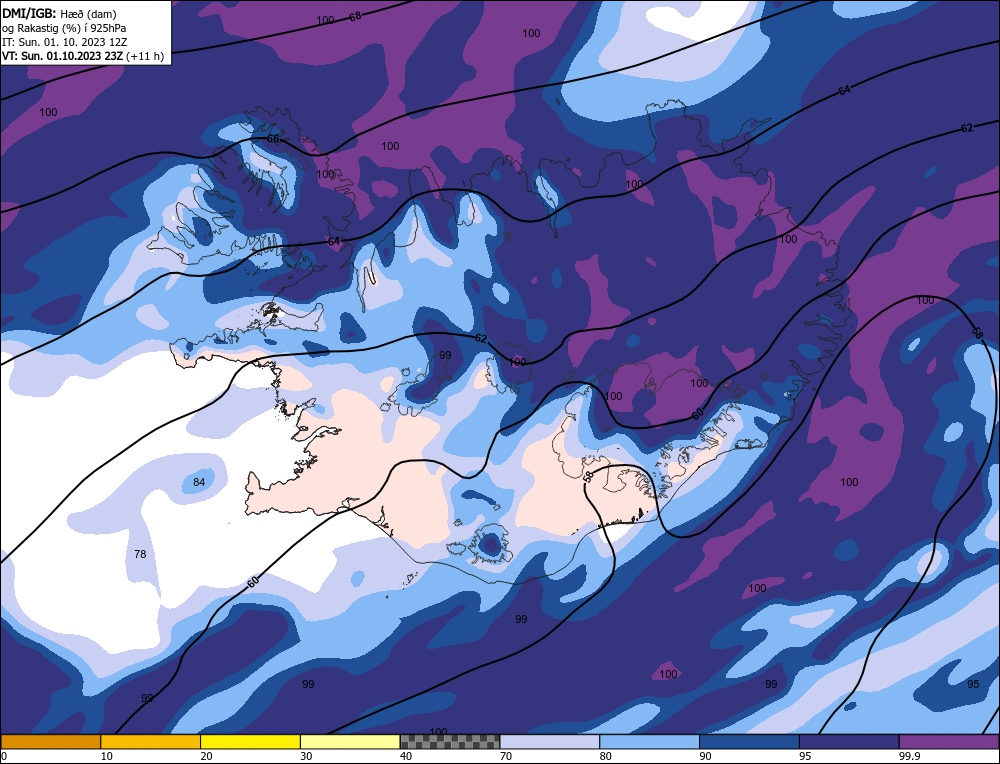Viewport: 1000px width, 764px height.
Task: Click the '20' legend tick label
Action: tap(207, 756)
